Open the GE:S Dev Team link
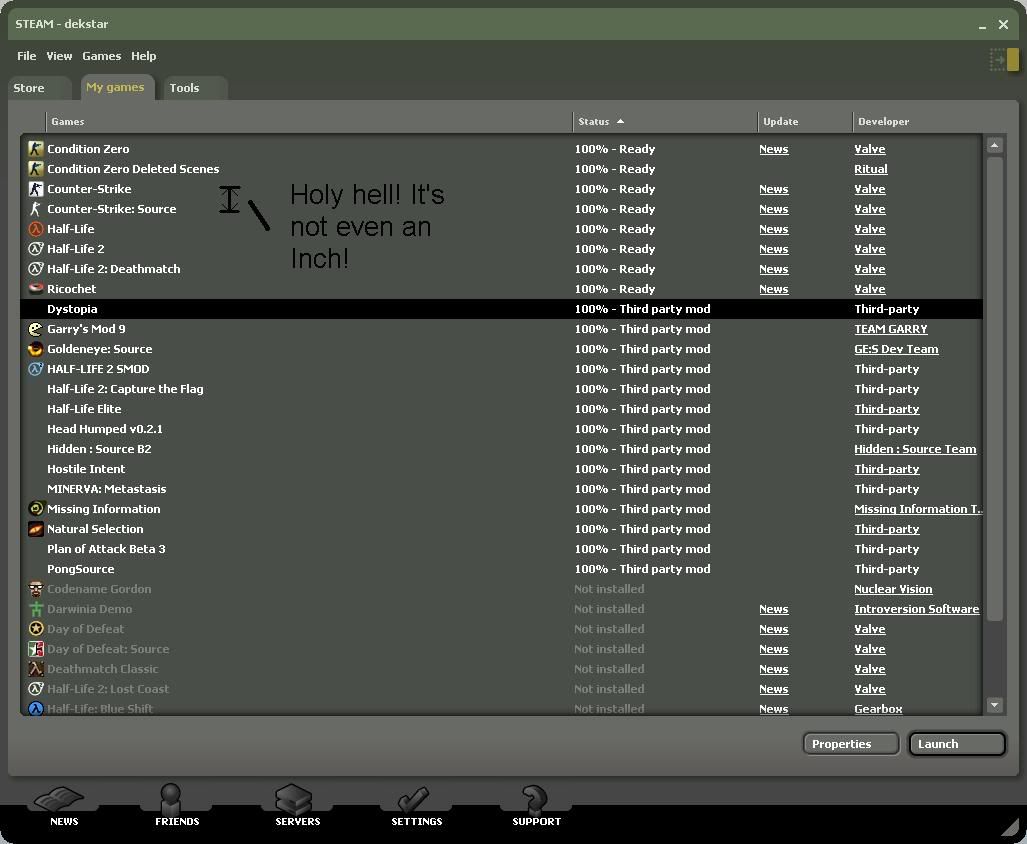 pyautogui.click(x=896, y=349)
